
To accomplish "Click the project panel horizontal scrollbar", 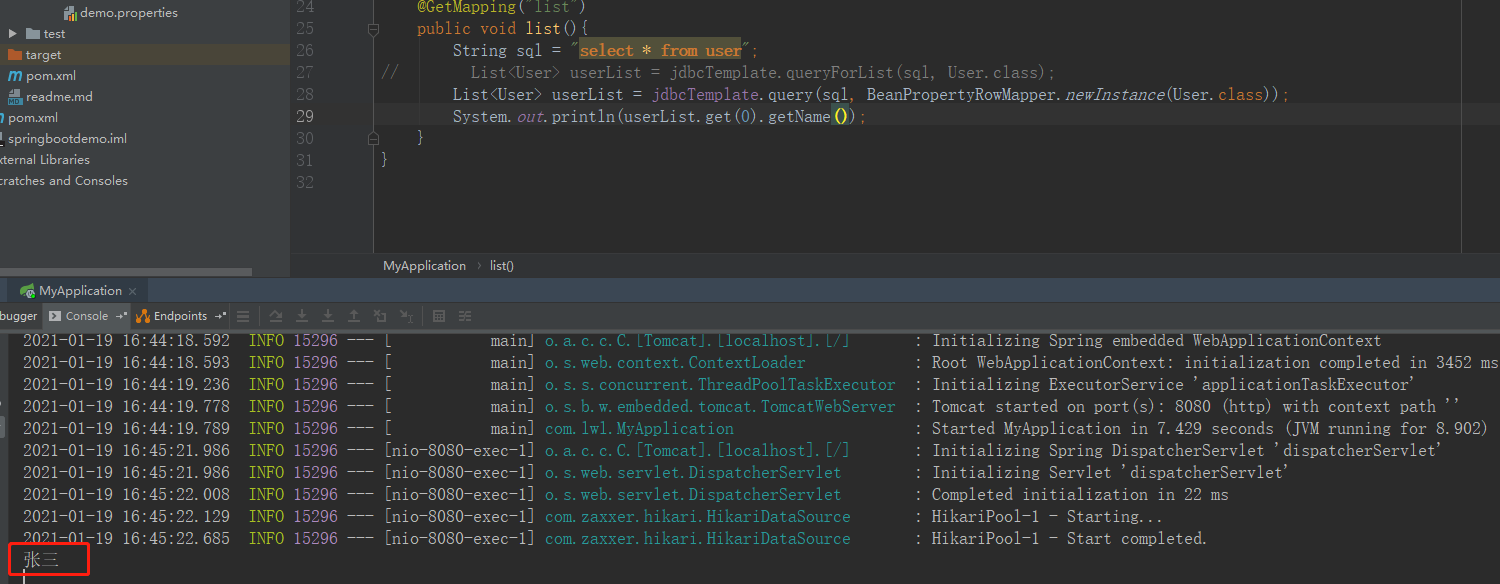I will point(125,271).
